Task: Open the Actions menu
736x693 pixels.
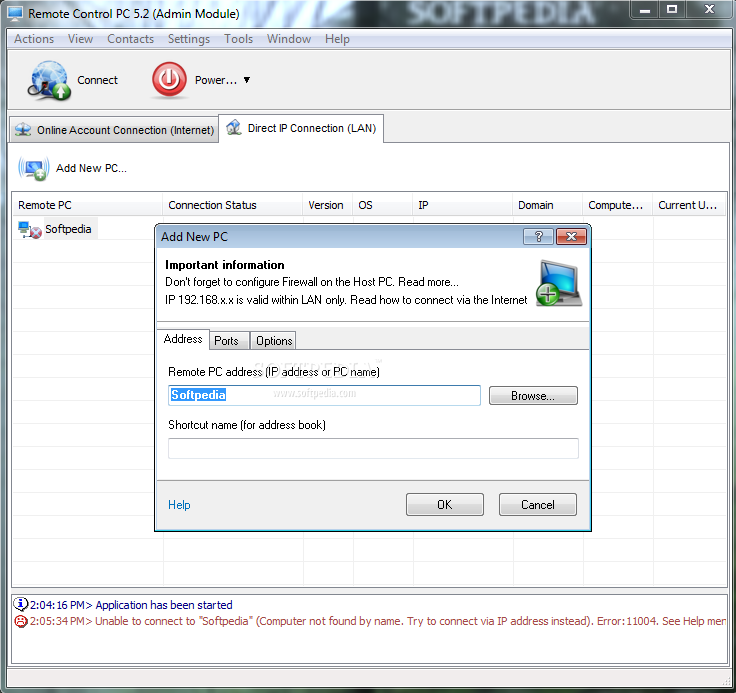Action: click(34, 39)
